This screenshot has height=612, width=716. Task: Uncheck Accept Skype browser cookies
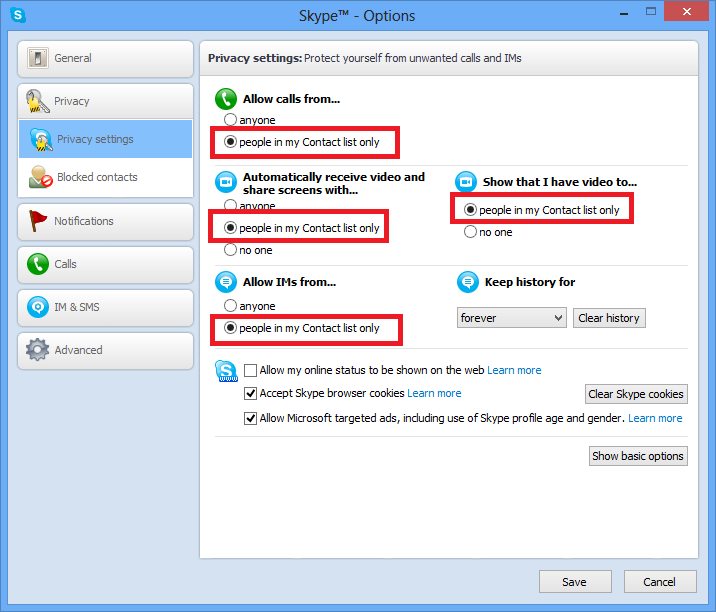[250, 393]
